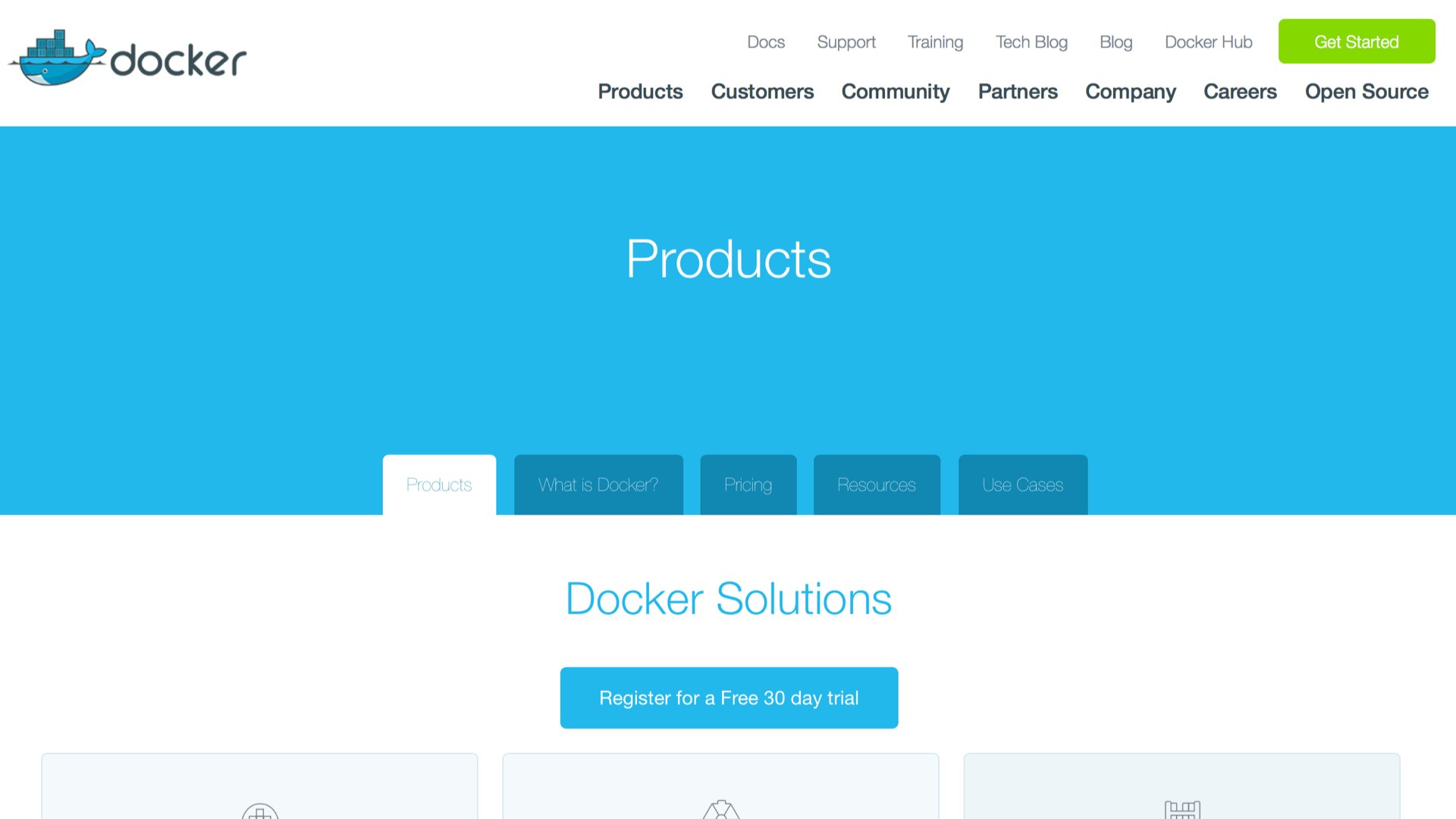This screenshot has width=1456, height=819.
Task: Open the Support link
Action: 846,42
